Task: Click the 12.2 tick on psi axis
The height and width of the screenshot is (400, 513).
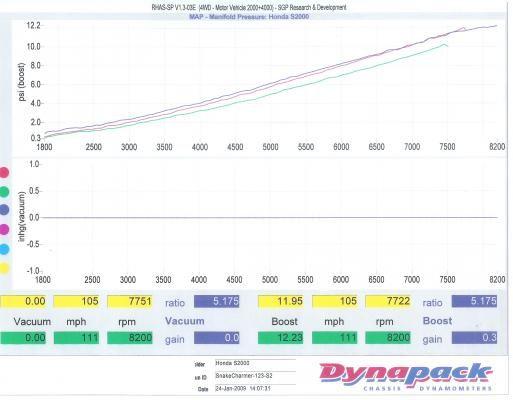Action: (x=33, y=25)
